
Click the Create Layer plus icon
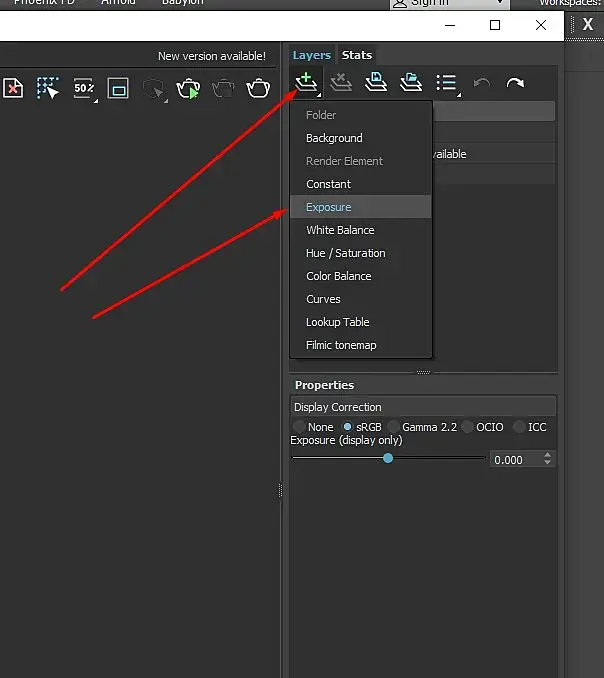[307, 83]
